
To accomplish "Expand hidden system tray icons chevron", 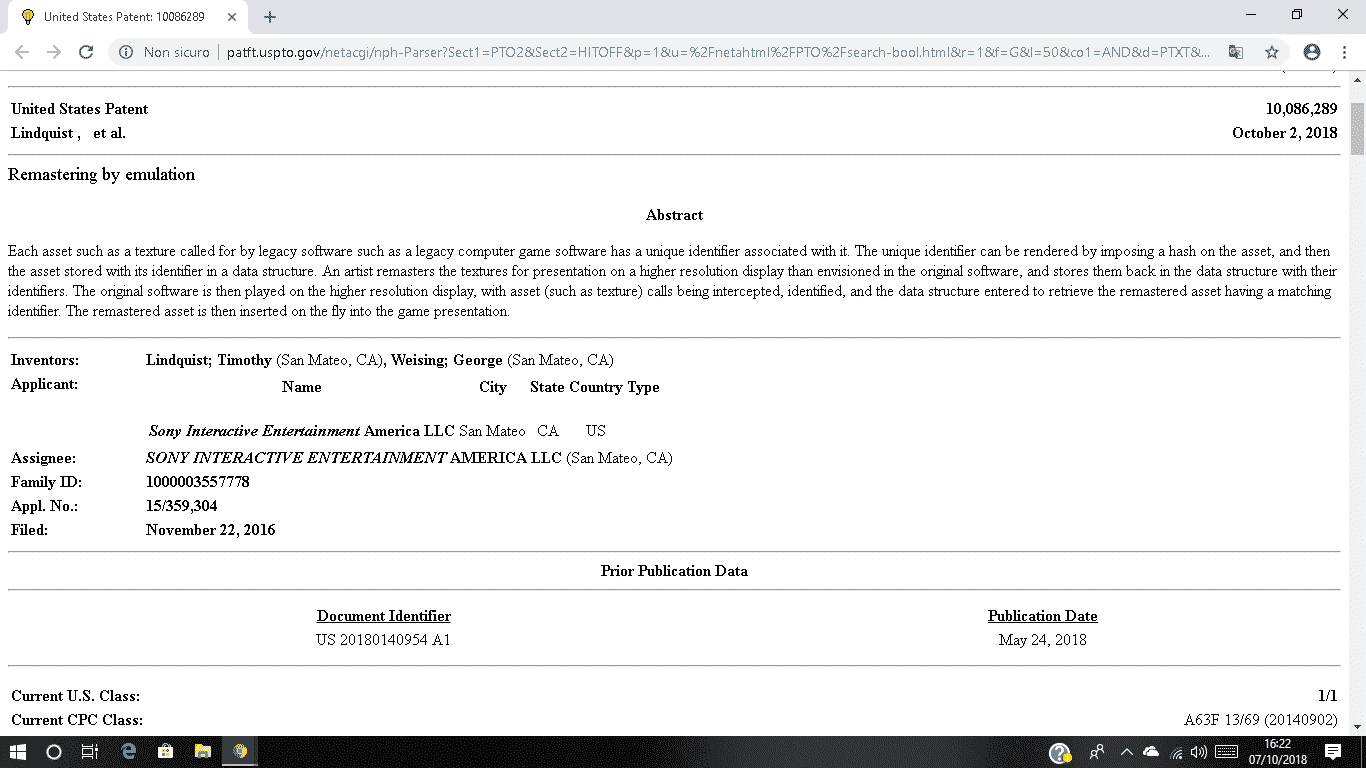I will (1127, 752).
